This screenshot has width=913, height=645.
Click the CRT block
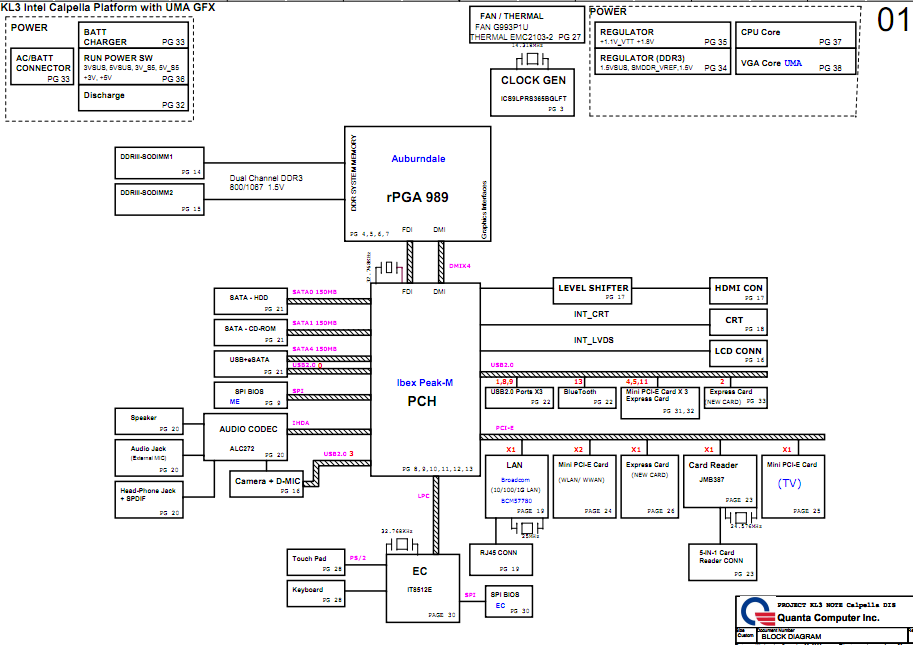click(x=738, y=322)
